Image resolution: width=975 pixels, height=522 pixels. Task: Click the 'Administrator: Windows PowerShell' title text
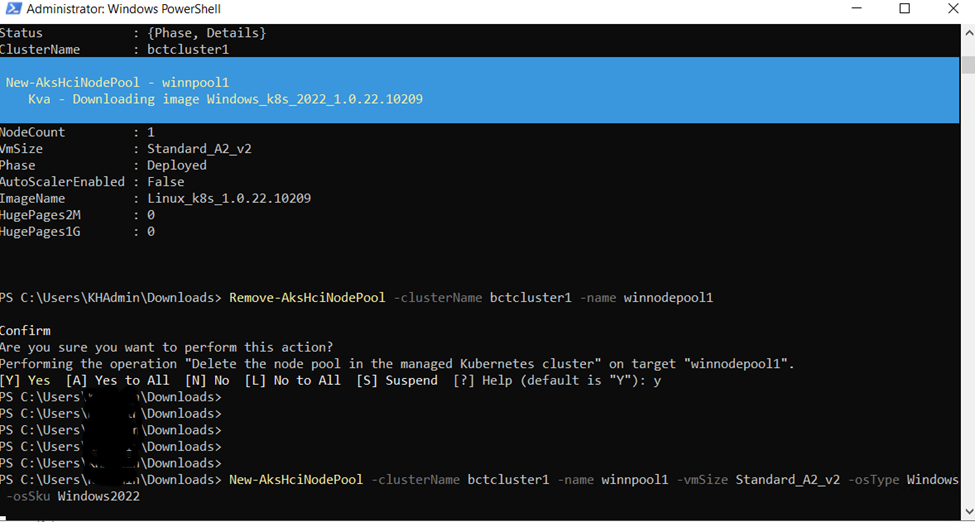point(124,9)
